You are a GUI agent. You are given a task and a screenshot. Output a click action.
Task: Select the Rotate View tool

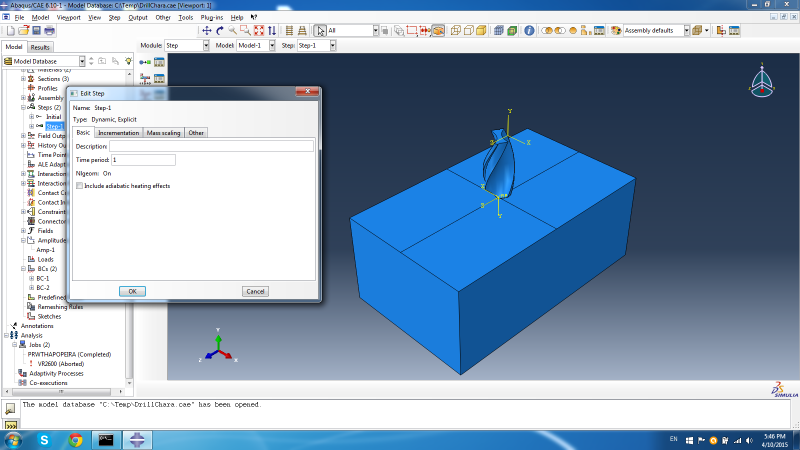(220, 31)
